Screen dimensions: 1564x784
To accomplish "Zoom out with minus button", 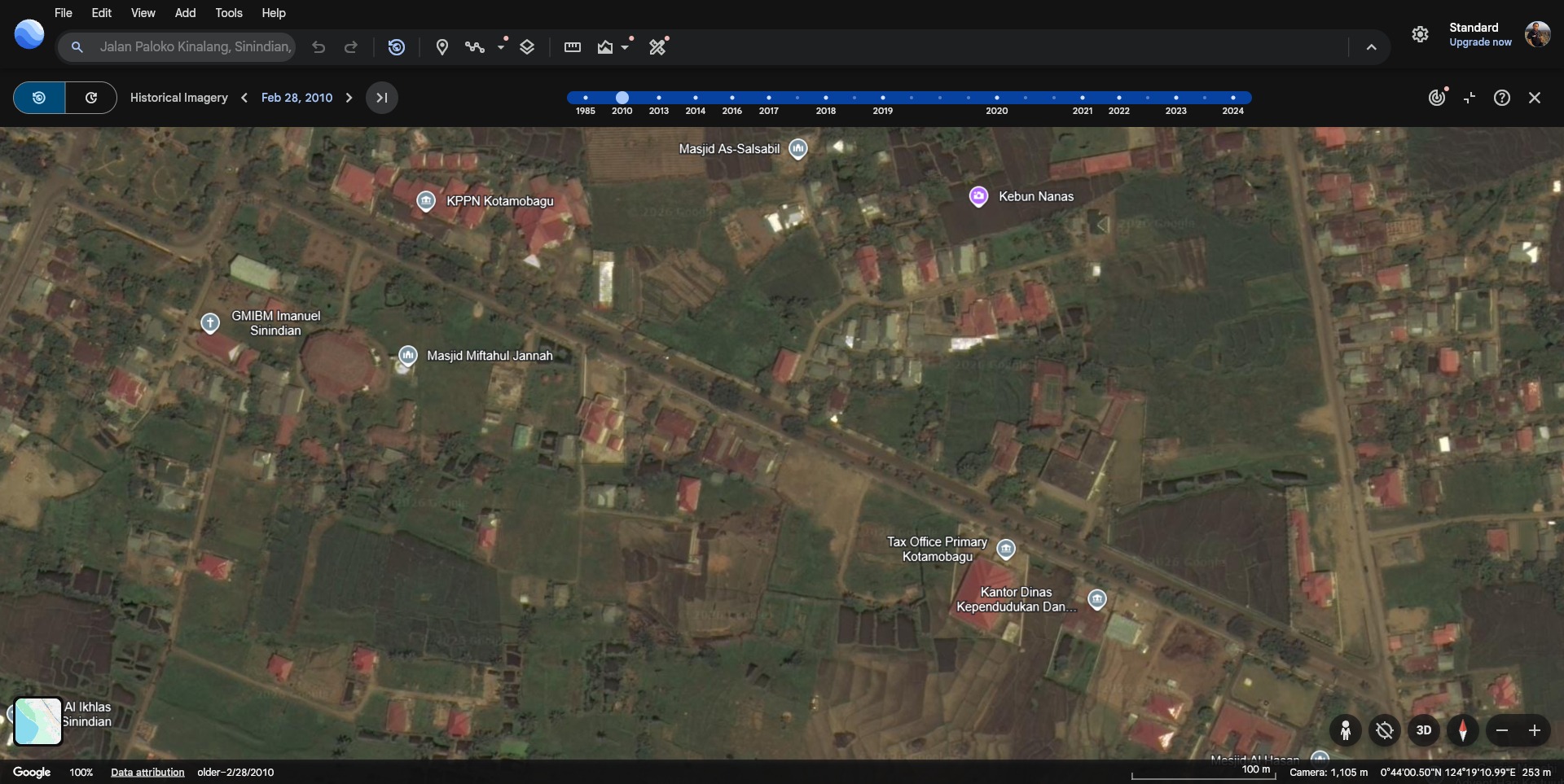I will point(1502,730).
